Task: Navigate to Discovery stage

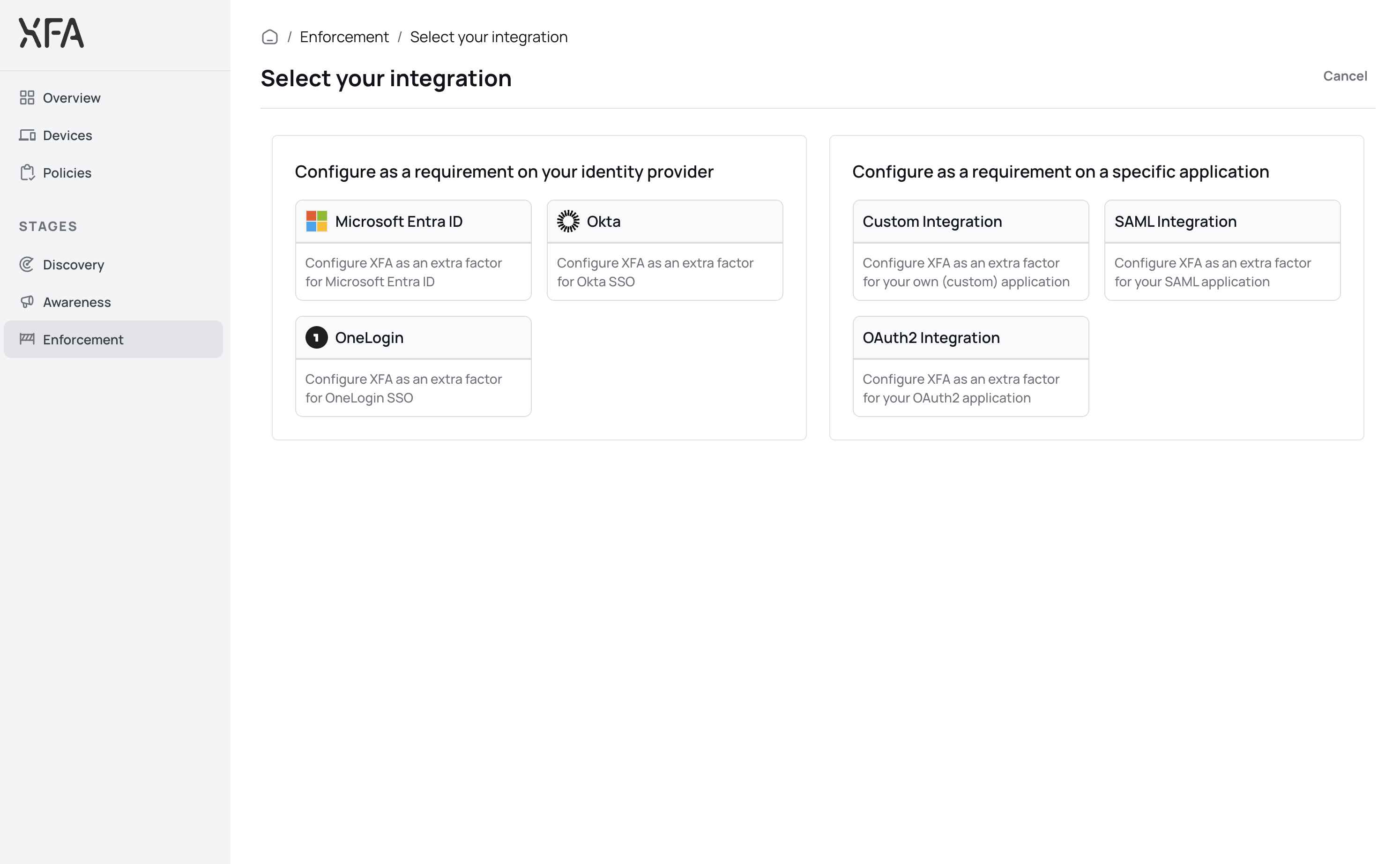Action: pos(113,265)
